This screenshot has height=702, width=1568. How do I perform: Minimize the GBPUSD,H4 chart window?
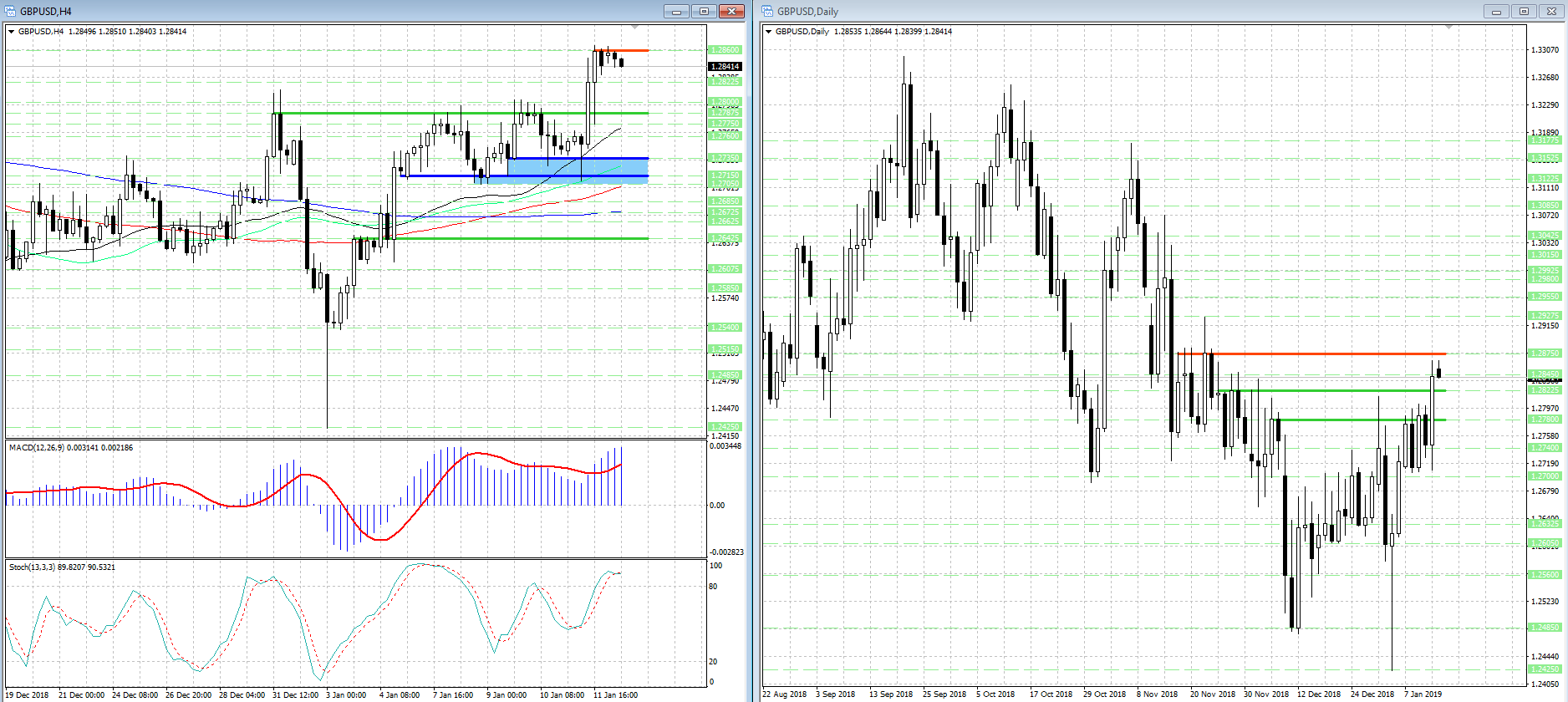pyautogui.click(x=676, y=11)
